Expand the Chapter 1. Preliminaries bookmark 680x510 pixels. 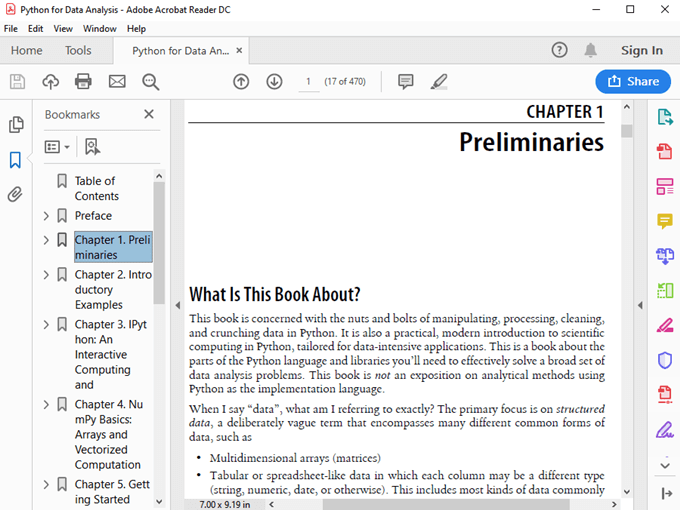pos(46,240)
